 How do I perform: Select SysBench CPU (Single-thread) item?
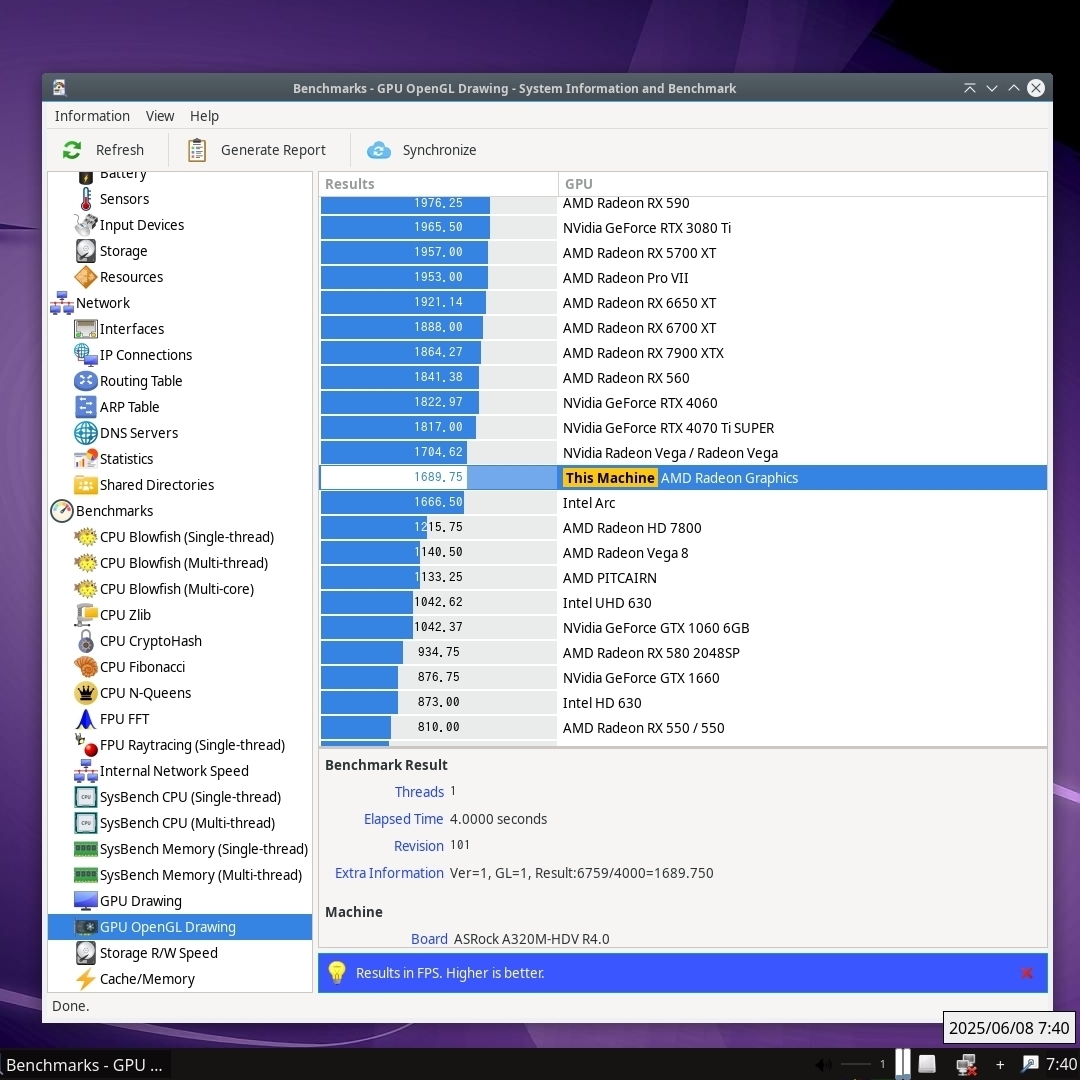tap(190, 797)
